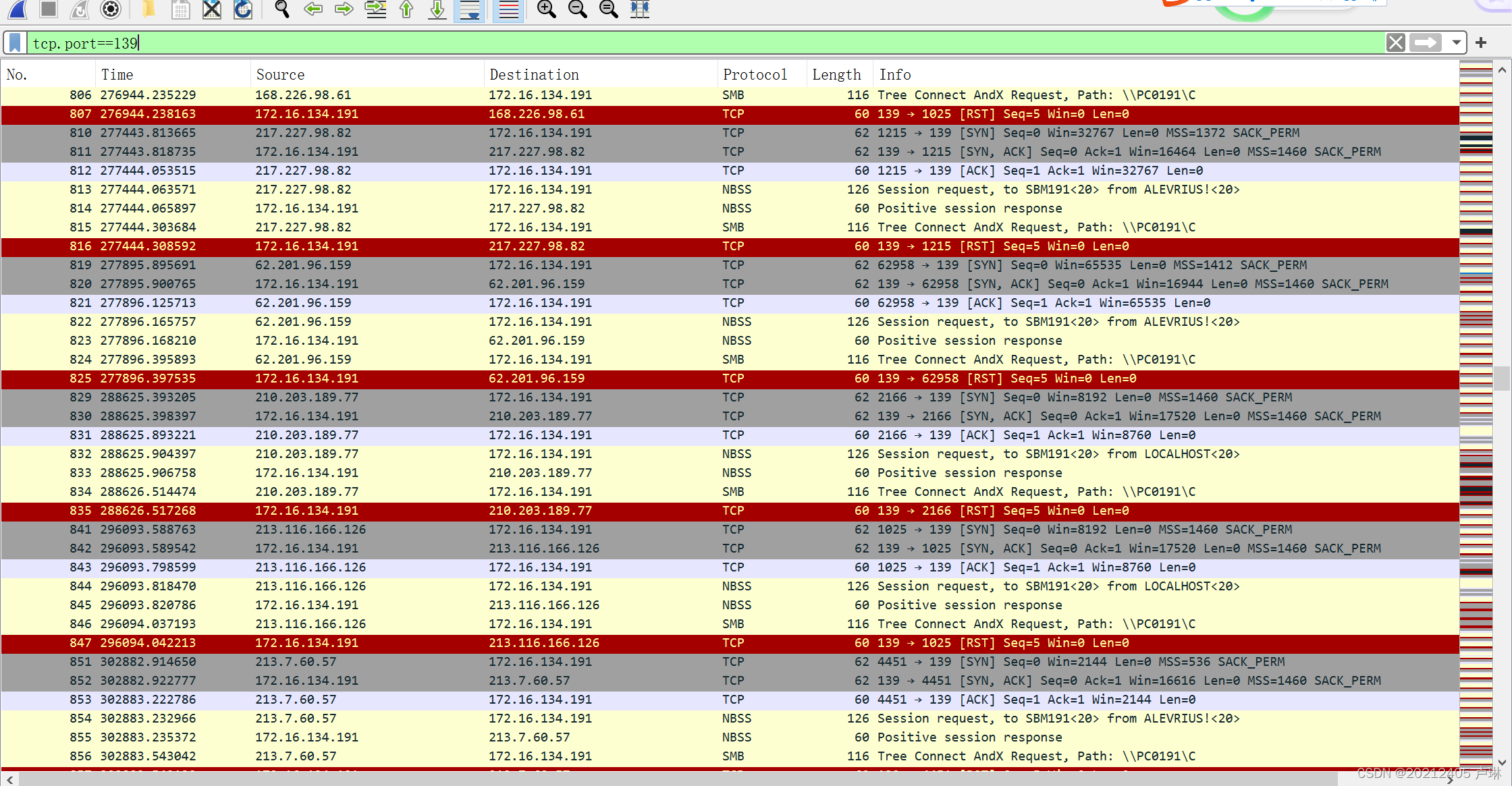Select red RST packet number 825

730,378
